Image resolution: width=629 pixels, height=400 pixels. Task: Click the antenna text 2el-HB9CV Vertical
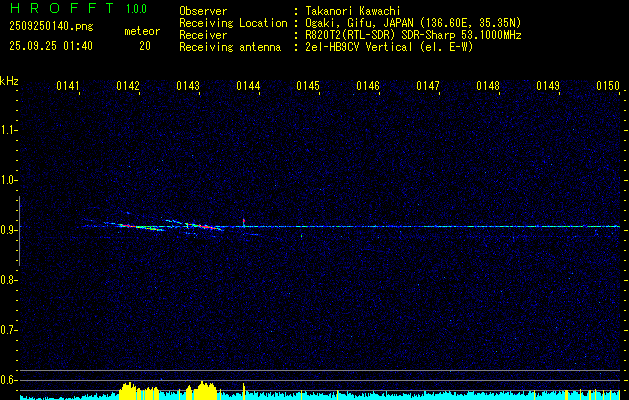(358, 47)
